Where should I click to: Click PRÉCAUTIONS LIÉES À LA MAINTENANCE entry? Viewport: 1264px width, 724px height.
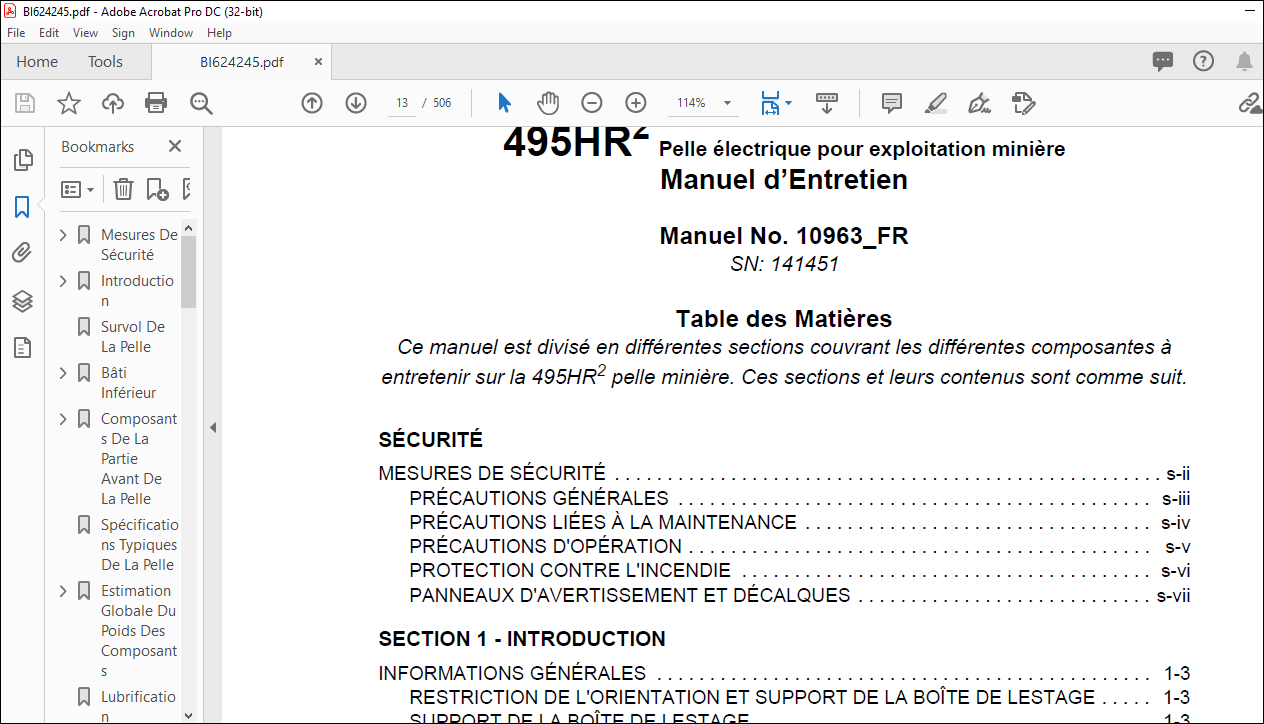click(603, 522)
